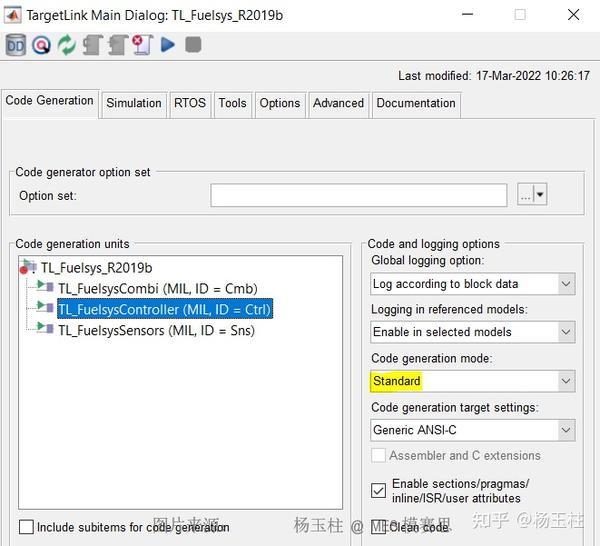Open Code generation target settings dropdown
This screenshot has height=546, width=600.
point(473,430)
